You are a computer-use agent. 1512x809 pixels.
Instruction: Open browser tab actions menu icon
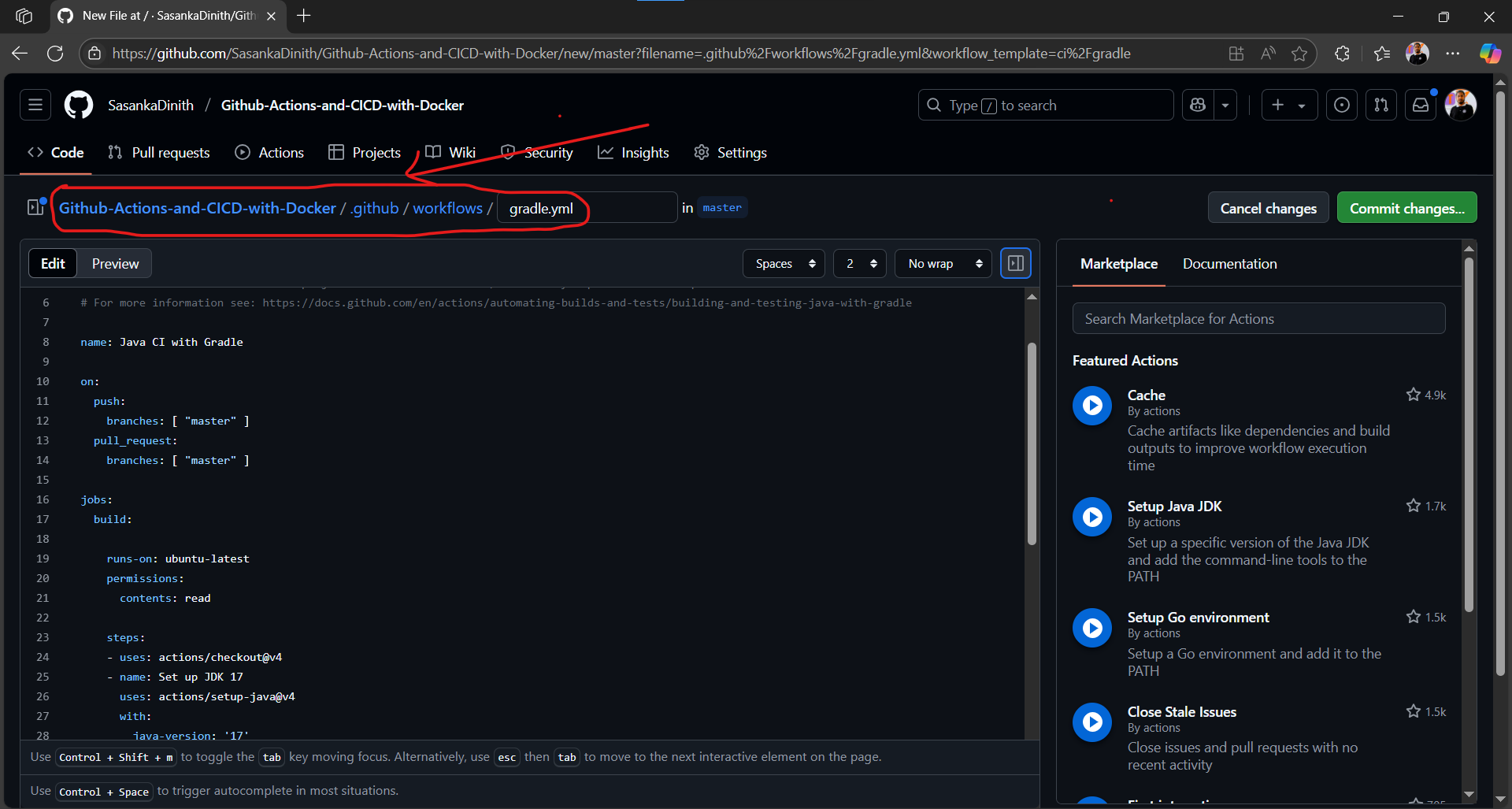[24, 16]
